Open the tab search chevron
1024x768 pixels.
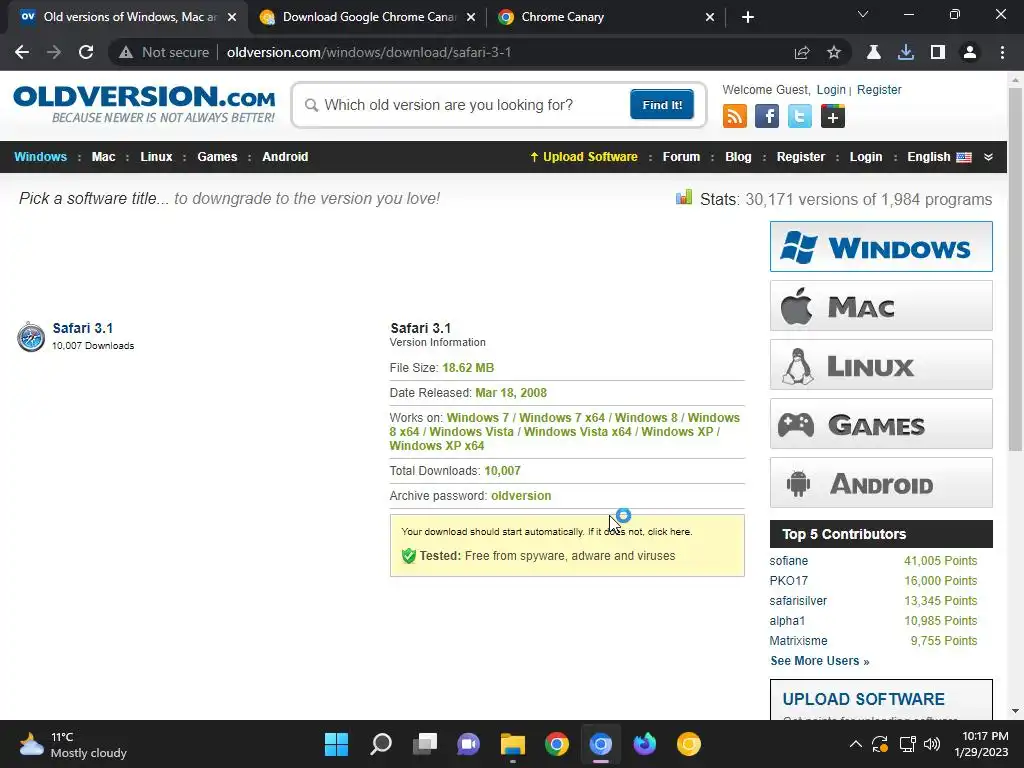tap(863, 14)
